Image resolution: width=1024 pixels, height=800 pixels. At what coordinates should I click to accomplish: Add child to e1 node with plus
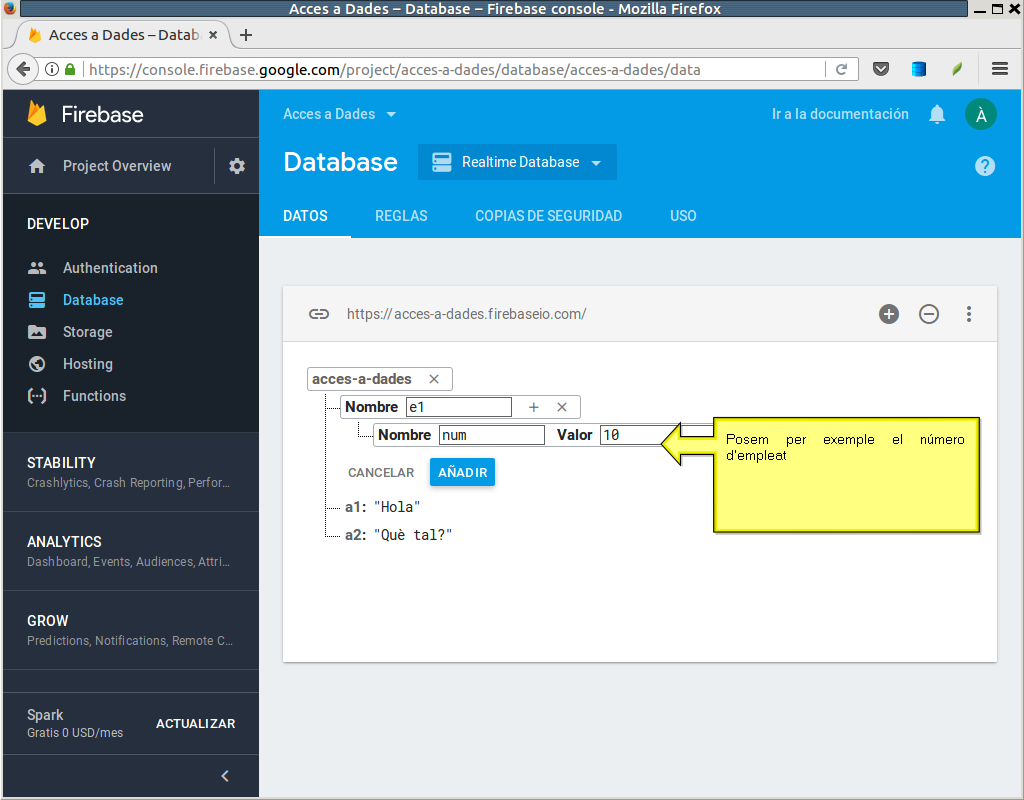tap(533, 407)
